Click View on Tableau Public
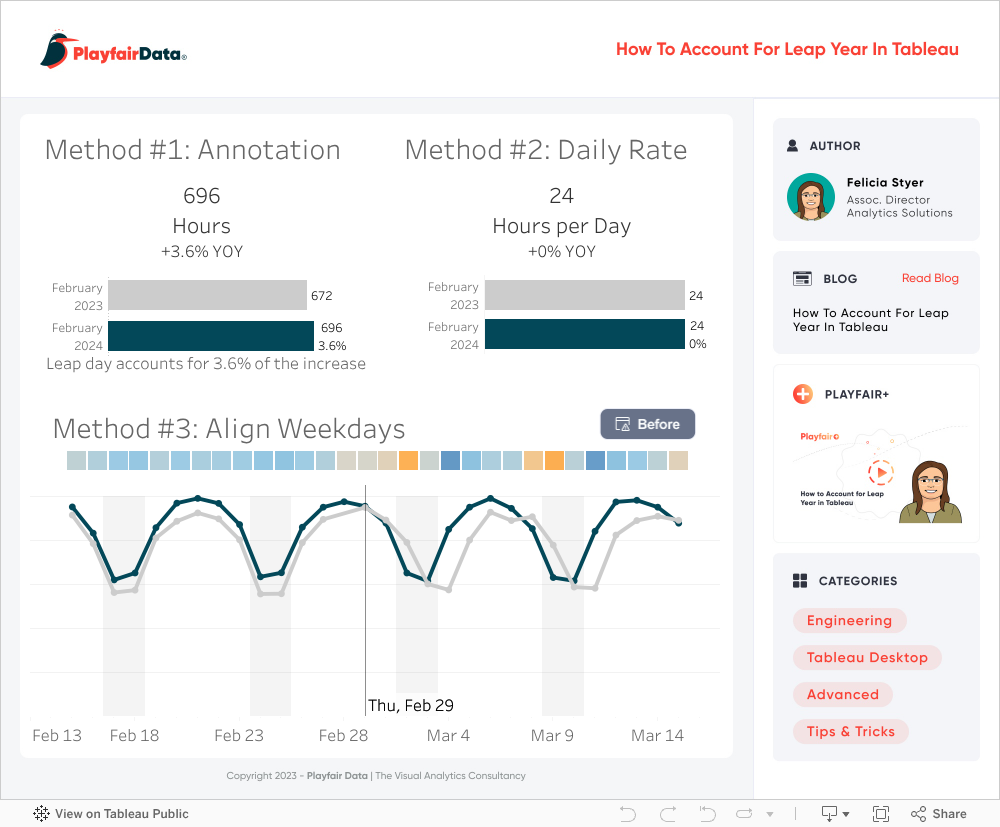Screen dimensions: 1000x827 111,814
